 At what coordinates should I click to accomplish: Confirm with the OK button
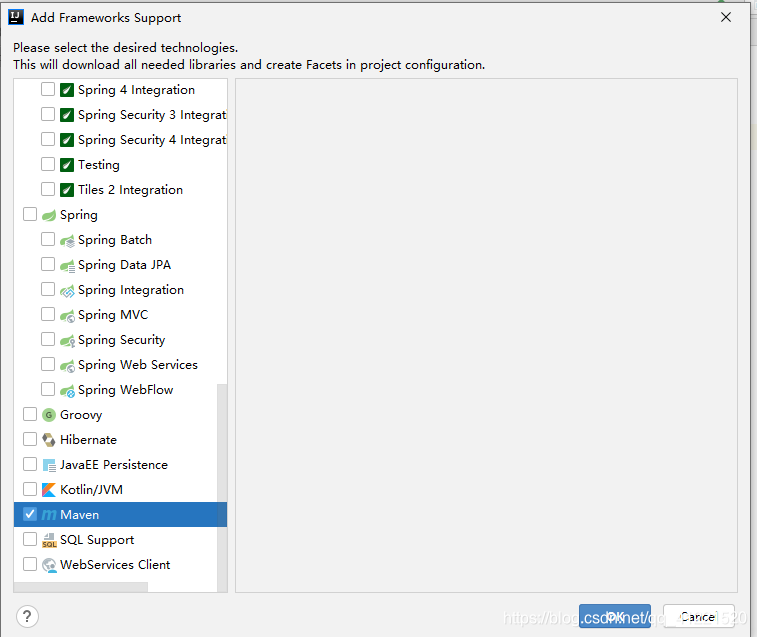coord(615,616)
